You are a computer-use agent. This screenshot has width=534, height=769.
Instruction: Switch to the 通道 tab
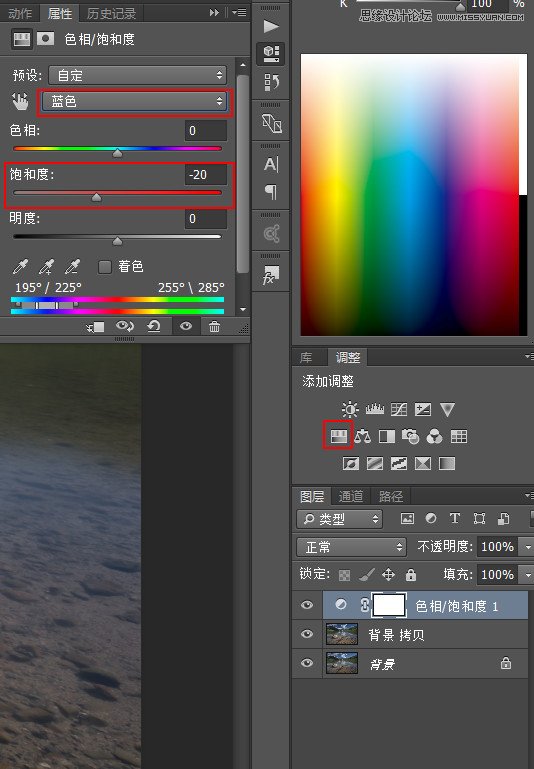351,496
